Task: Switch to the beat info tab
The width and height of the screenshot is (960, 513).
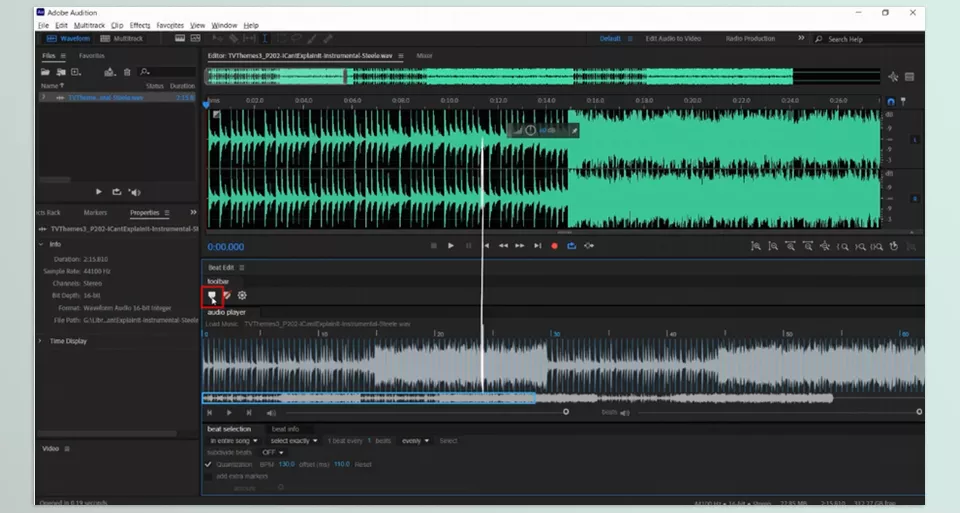Action: [286, 429]
